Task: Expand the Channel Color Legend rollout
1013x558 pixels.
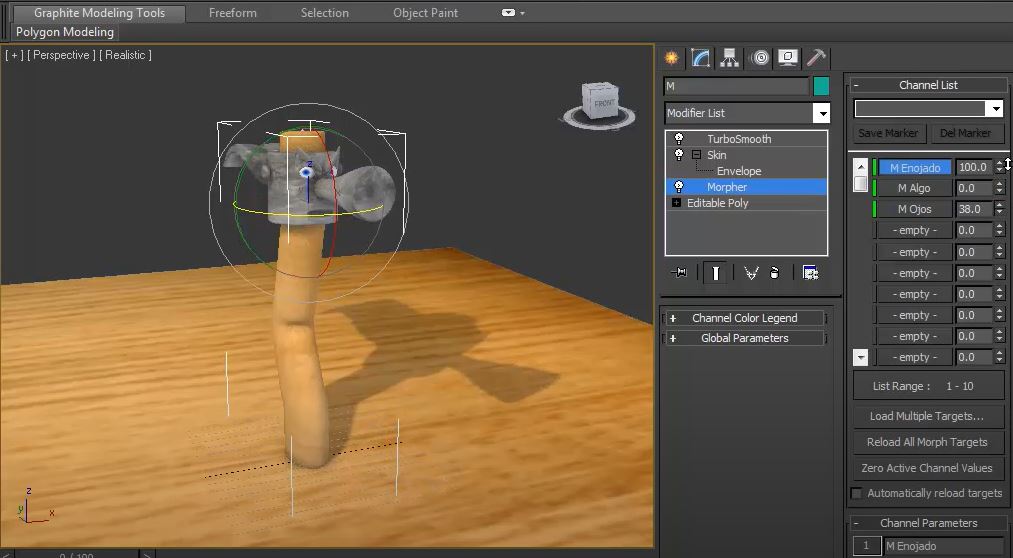Action: 744,318
